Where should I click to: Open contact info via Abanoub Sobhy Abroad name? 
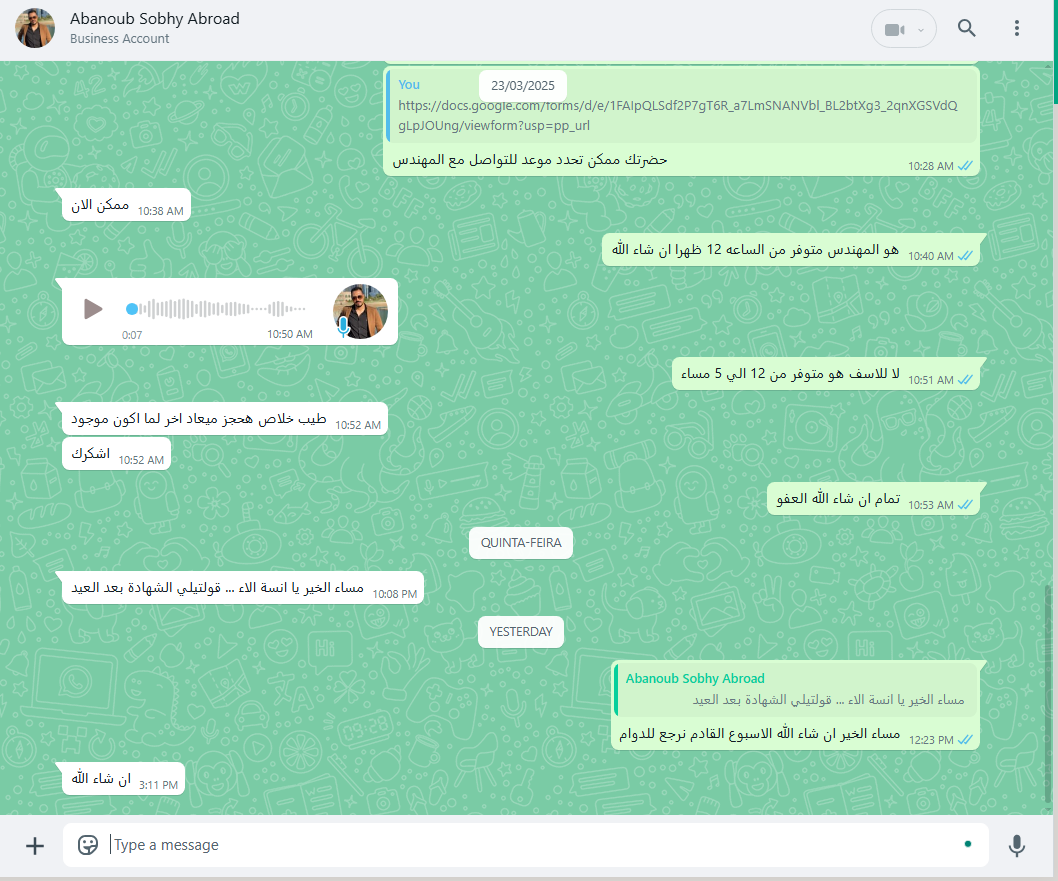click(155, 19)
